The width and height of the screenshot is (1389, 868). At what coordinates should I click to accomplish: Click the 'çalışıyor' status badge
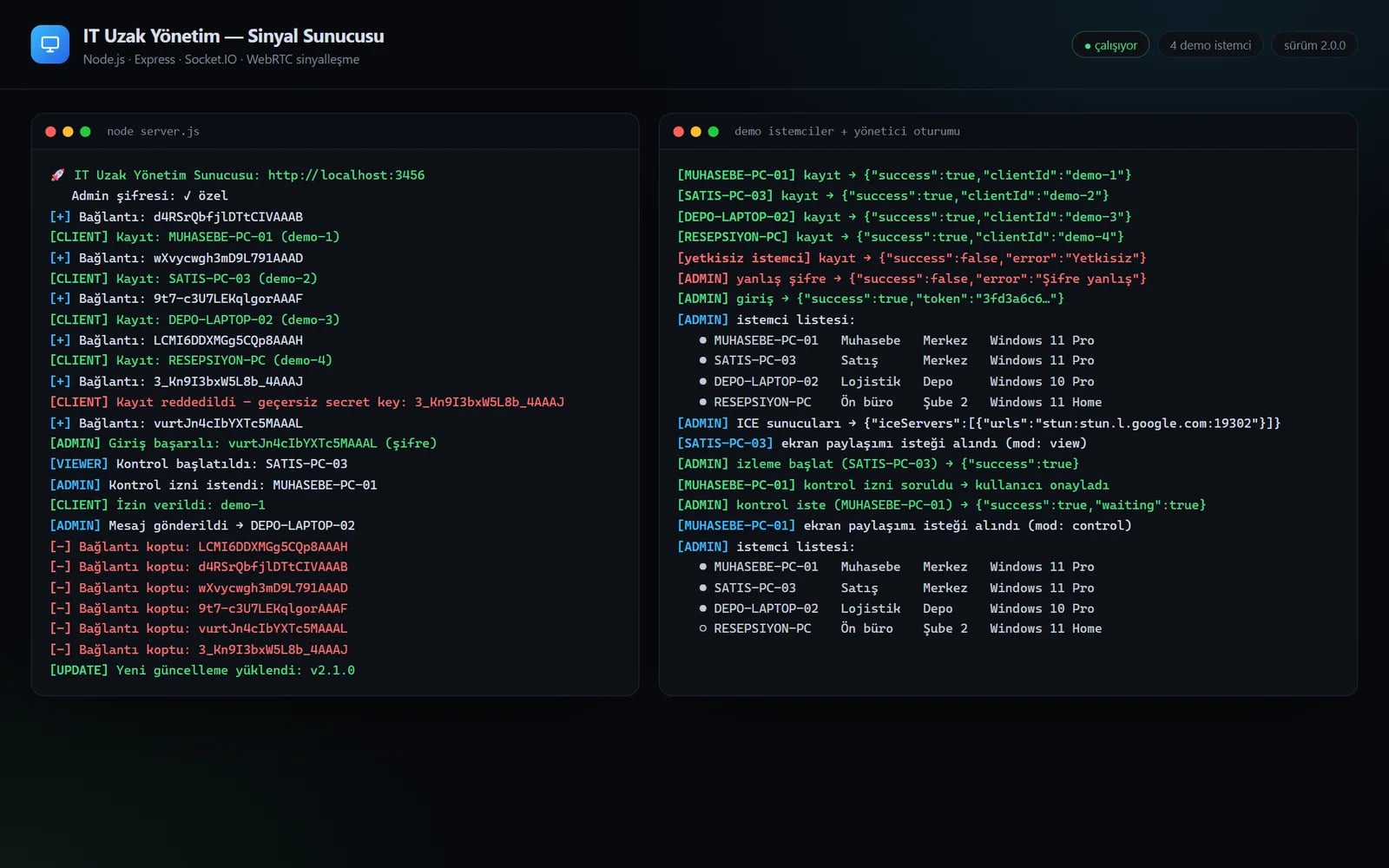1110,45
